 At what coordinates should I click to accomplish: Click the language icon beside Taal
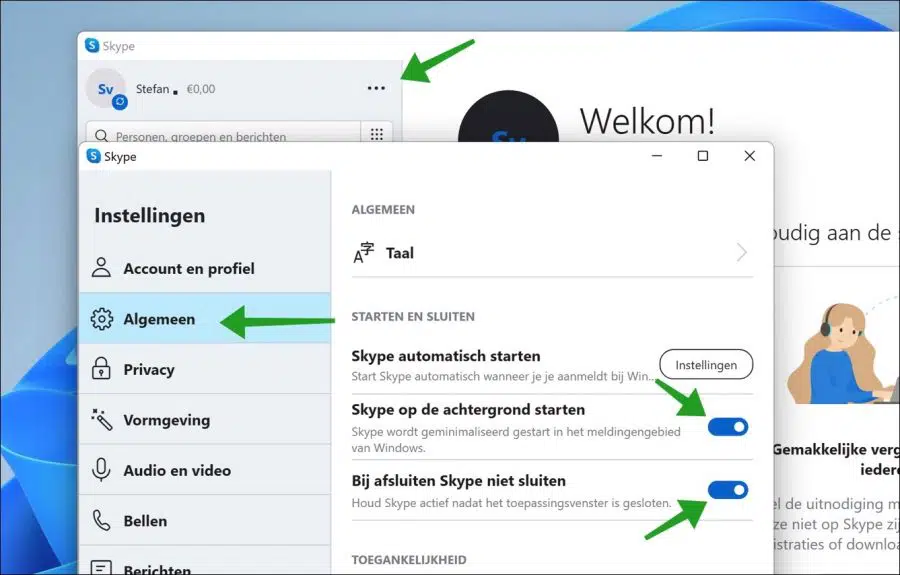363,252
